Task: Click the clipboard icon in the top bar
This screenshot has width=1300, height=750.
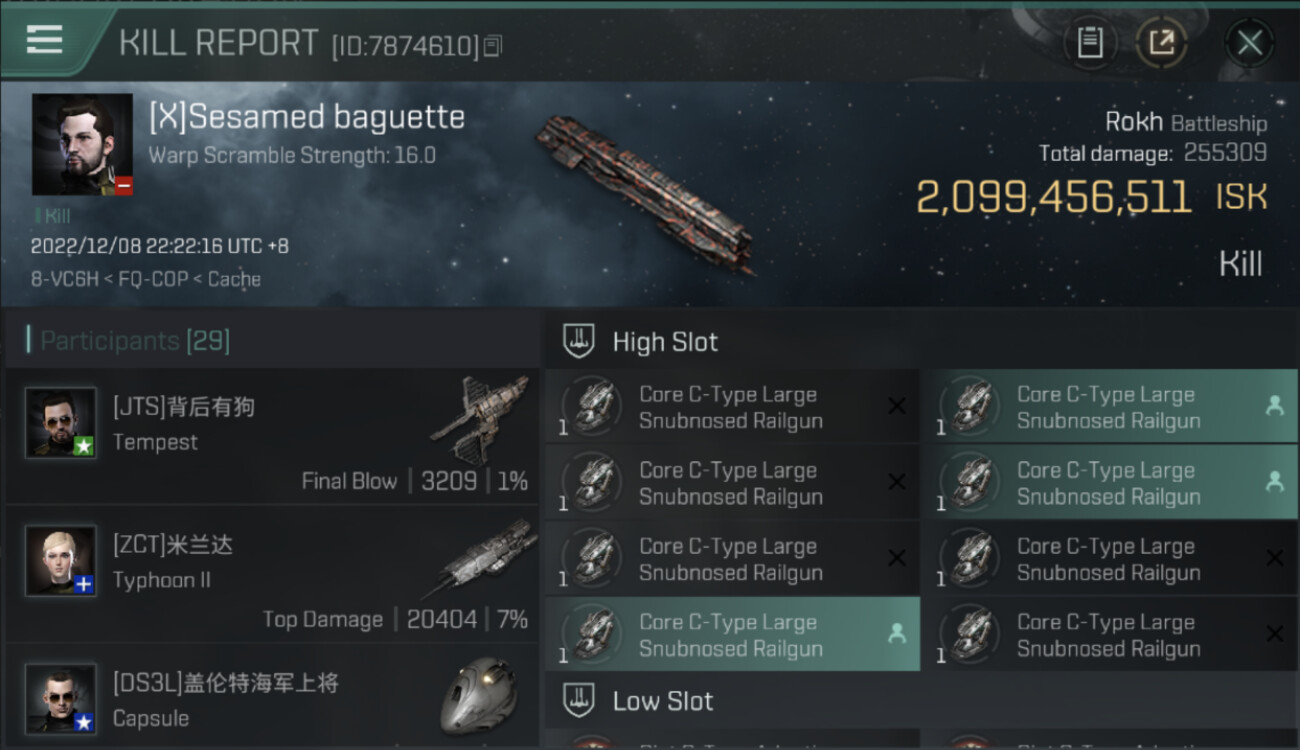Action: (x=1090, y=43)
